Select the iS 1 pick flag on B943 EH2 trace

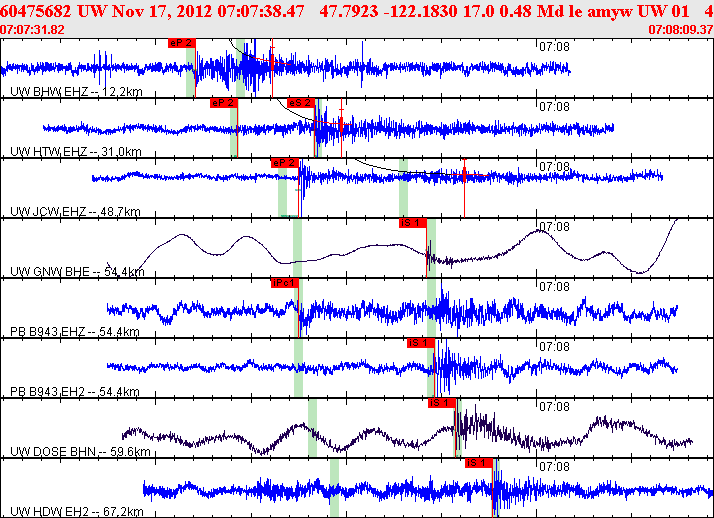click(x=421, y=344)
